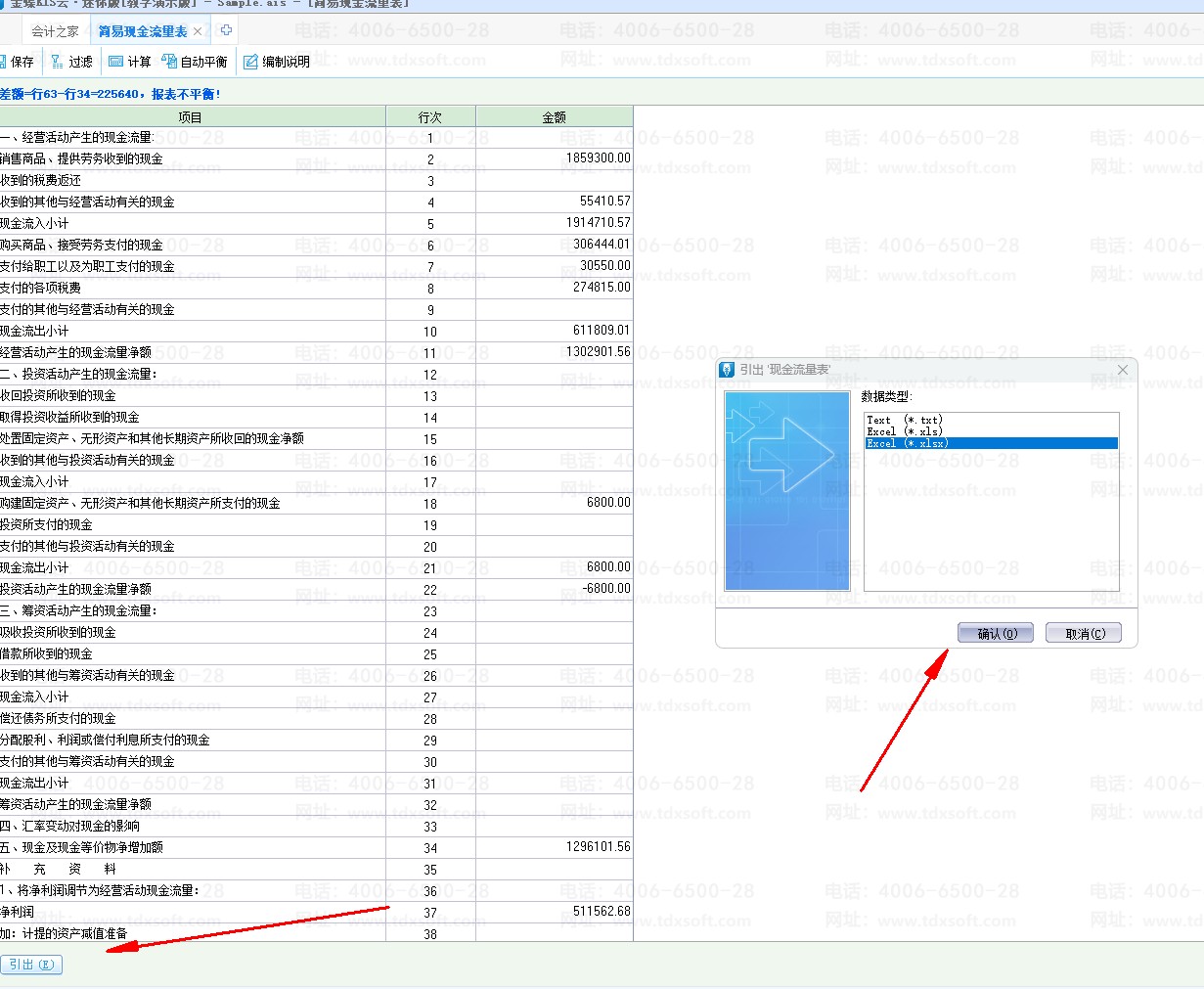
Task: Close the 引出 export dialog
Action: point(1123,370)
